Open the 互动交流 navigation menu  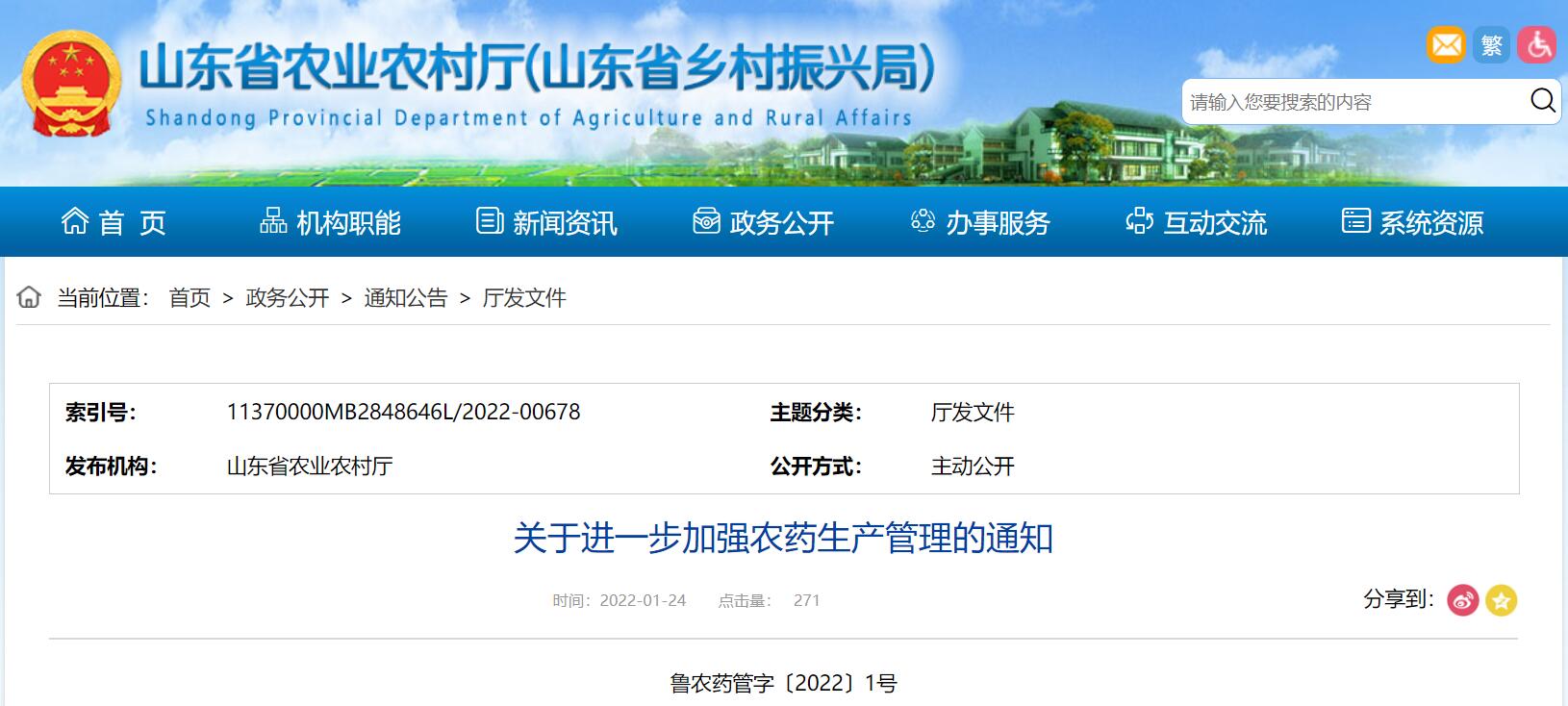point(1196,222)
